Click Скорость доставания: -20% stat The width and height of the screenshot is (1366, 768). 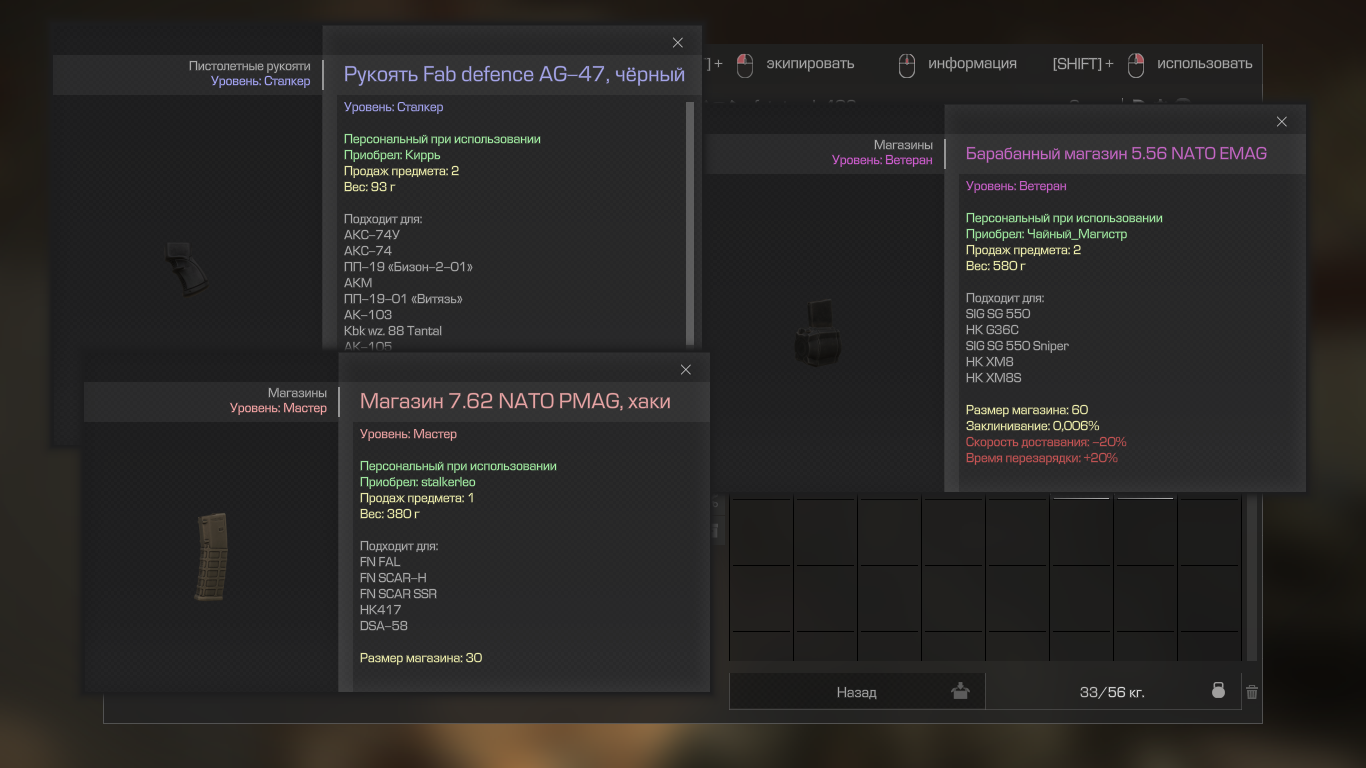click(1046, 442)
